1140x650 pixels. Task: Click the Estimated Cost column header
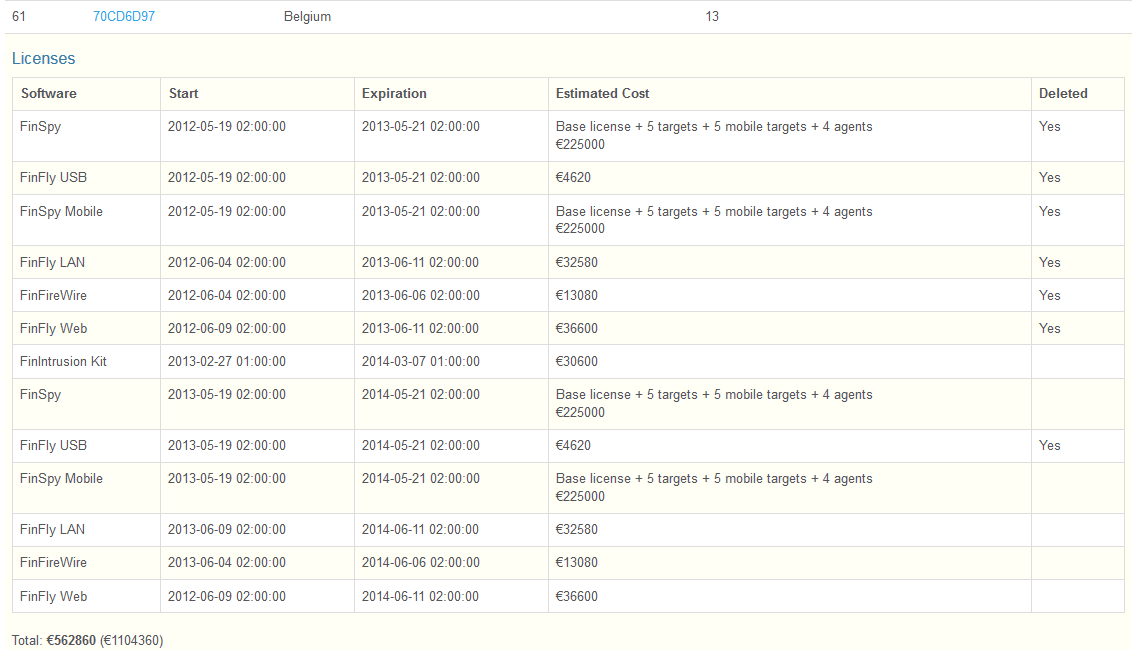click(x=602, y=93)
